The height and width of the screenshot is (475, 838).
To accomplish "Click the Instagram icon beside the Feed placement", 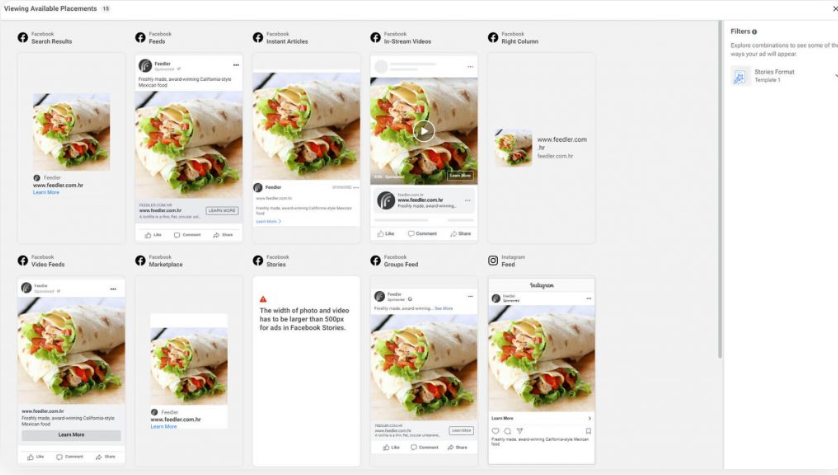I will pos(493,261).
